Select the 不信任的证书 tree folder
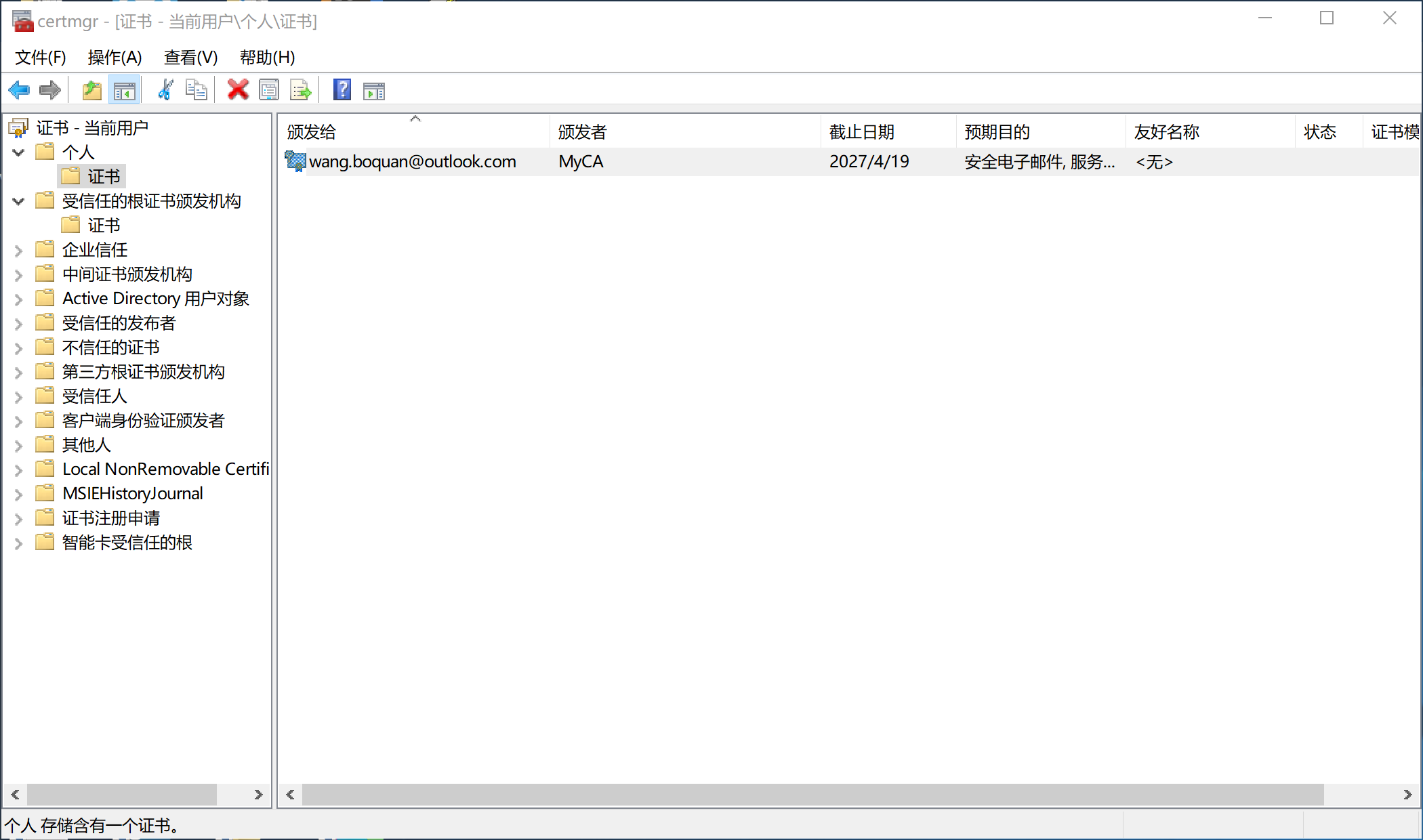The width and height of the screenshot is (1423, 840). (110, 348)
